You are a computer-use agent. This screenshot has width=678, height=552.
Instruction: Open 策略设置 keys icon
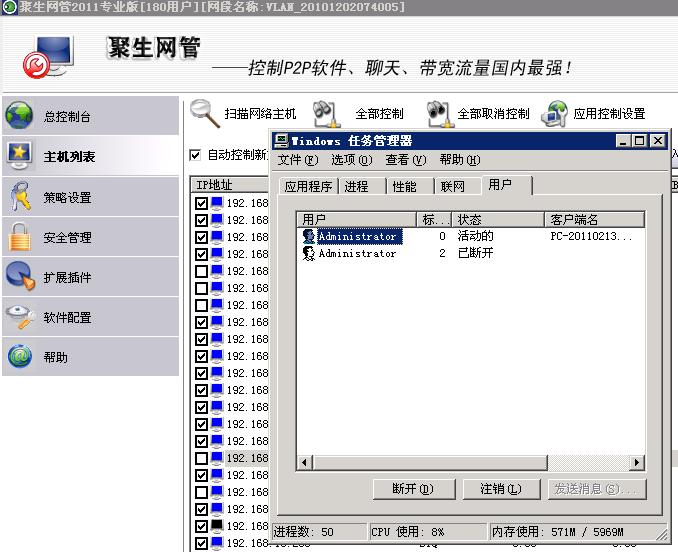coord(21,197)
